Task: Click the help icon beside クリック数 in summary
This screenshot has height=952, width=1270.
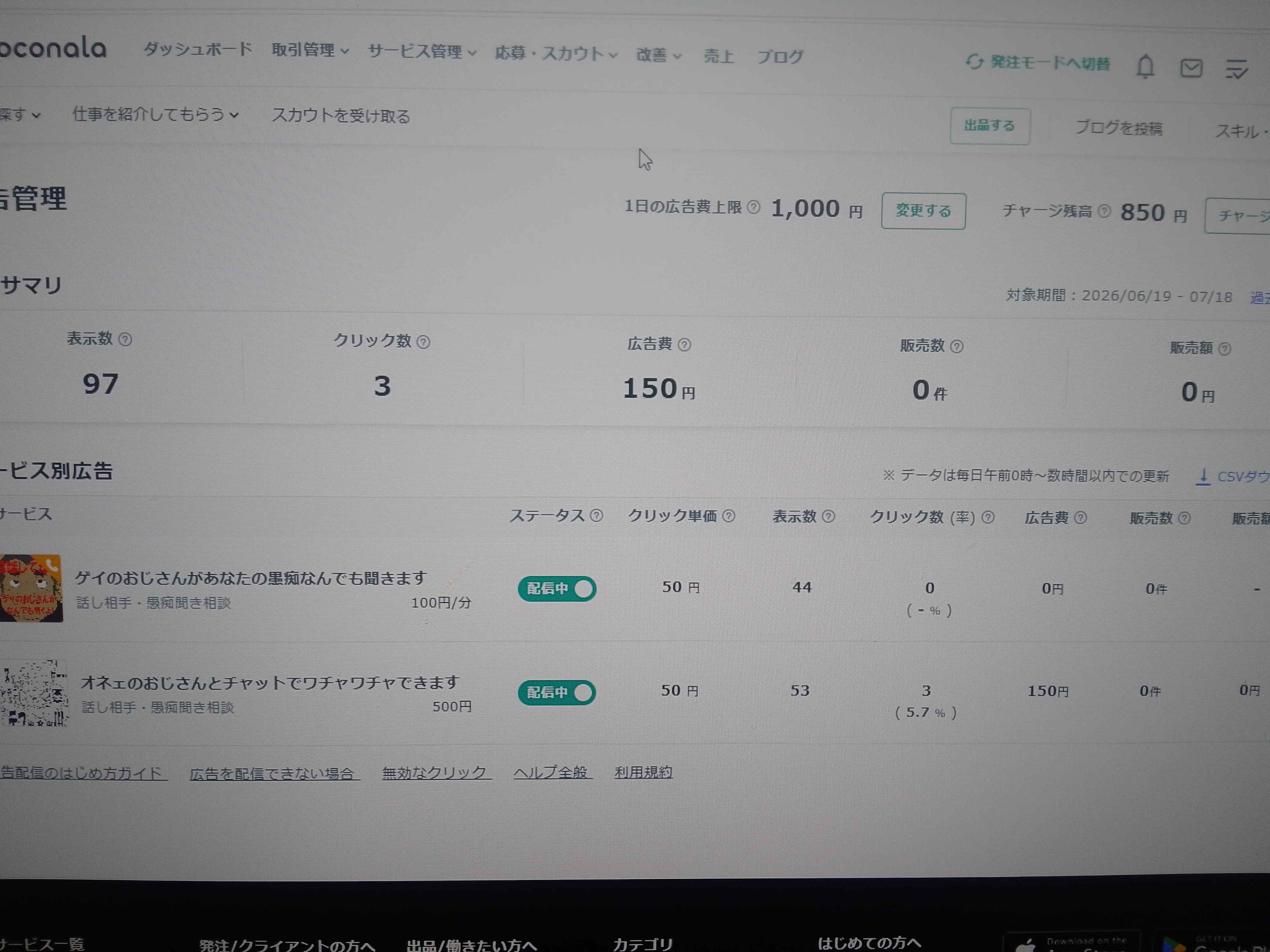Action: click(x=423, y=343)
